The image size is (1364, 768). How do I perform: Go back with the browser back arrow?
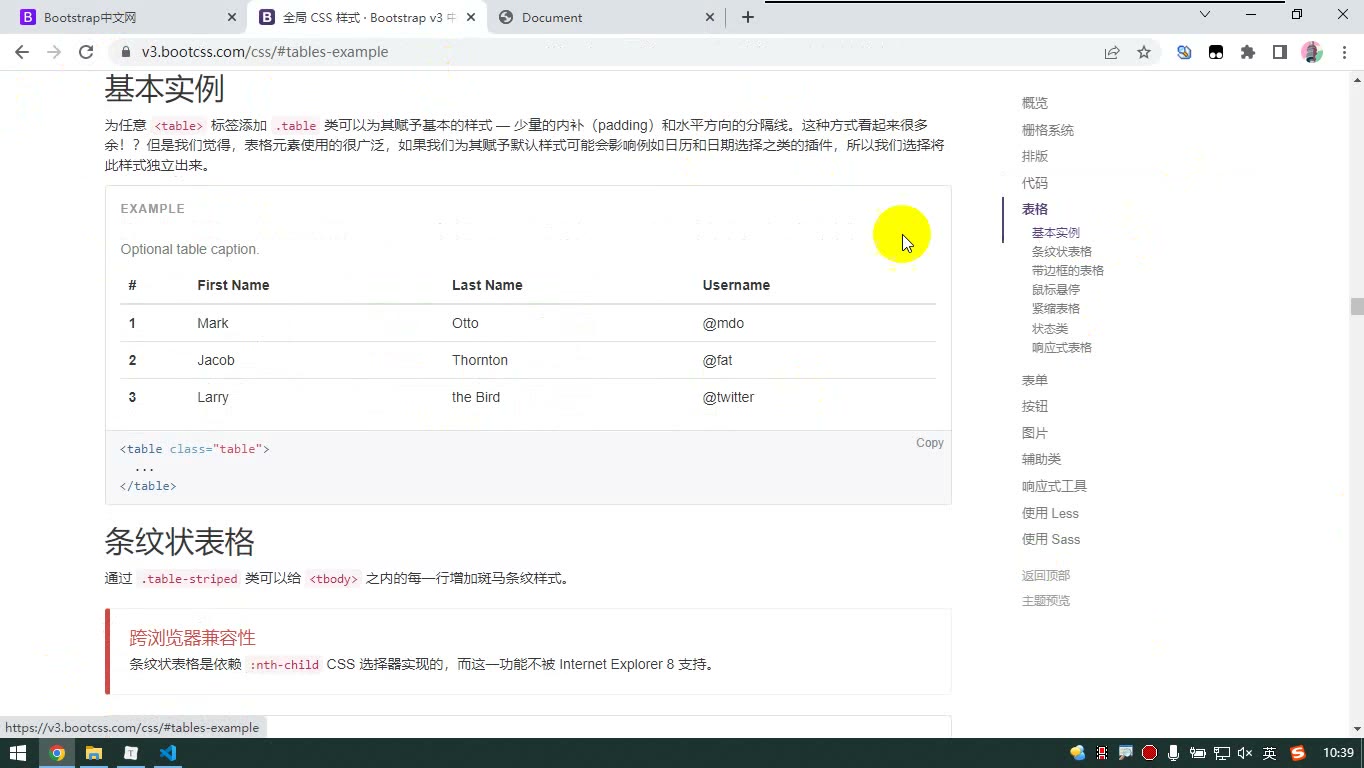coord(22,52)
